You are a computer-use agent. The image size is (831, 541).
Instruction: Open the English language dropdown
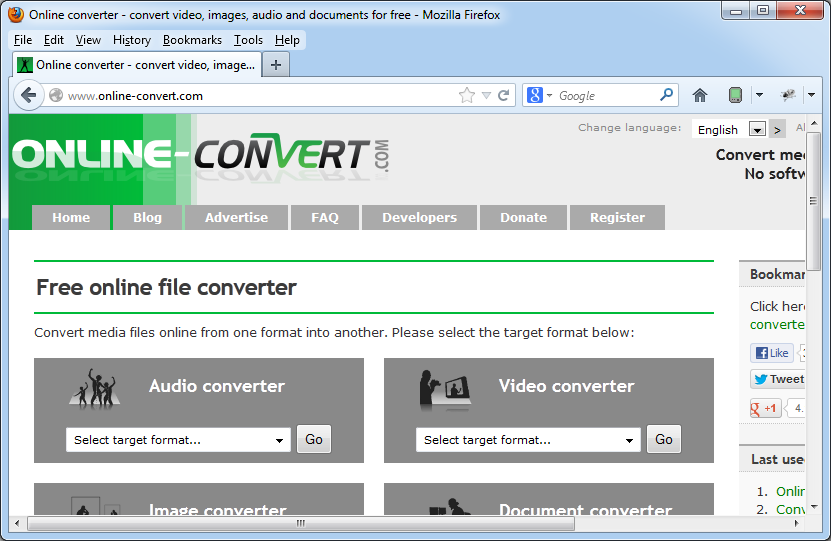tap(729, 129)
